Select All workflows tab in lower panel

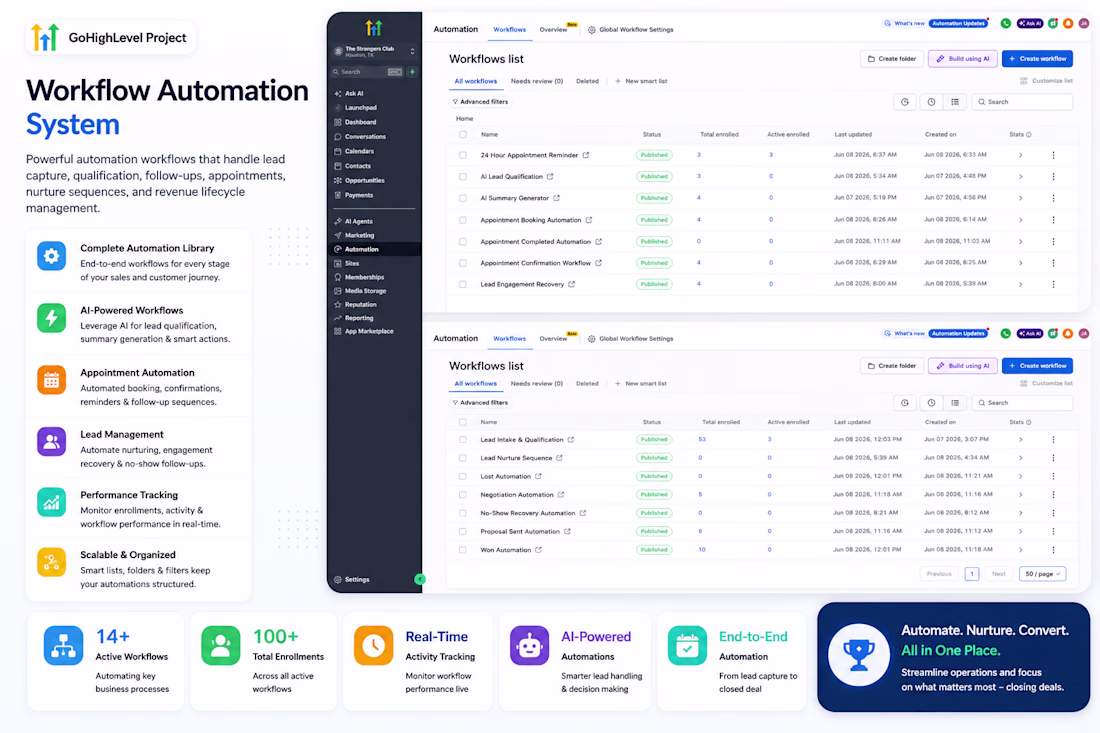(x=475, y=384)
